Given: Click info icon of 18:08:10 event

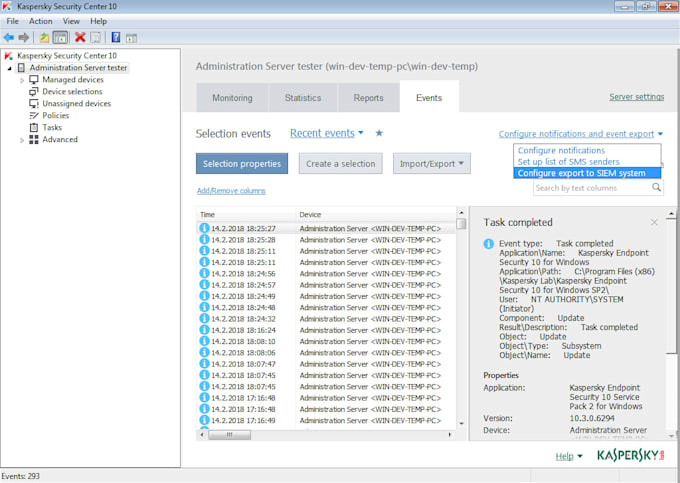Looking at the screenshot, I should coord(204,341).
